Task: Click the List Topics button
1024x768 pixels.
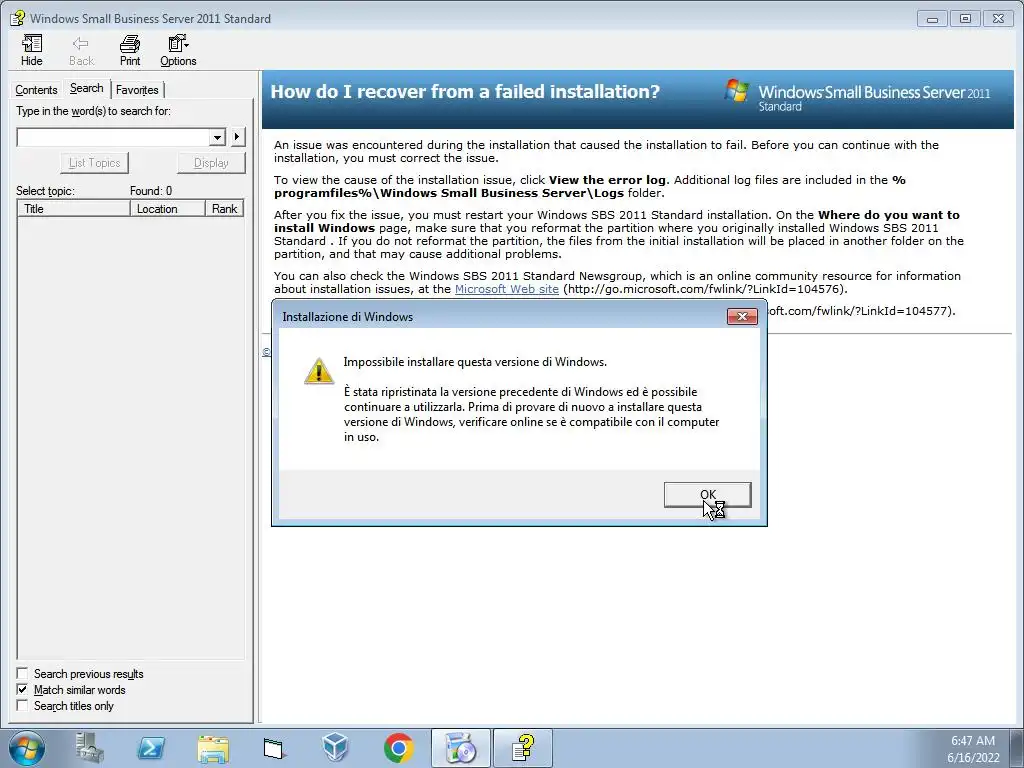Action: tap(95, 163)
